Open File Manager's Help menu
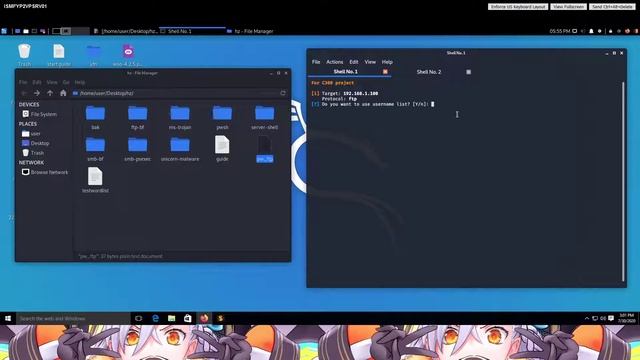The image size is (640, 360). [80, 82]
